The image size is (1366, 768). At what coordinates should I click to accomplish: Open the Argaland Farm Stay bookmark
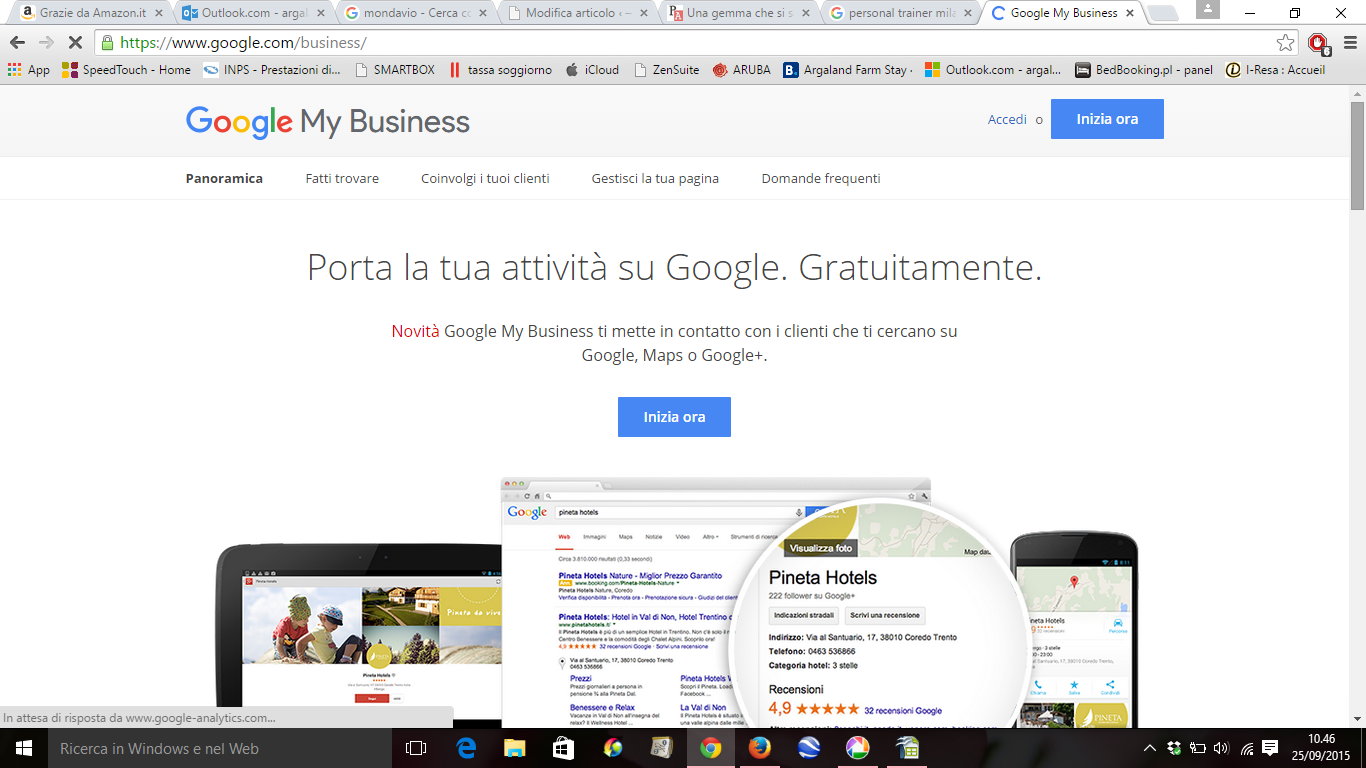coord(847,70)
